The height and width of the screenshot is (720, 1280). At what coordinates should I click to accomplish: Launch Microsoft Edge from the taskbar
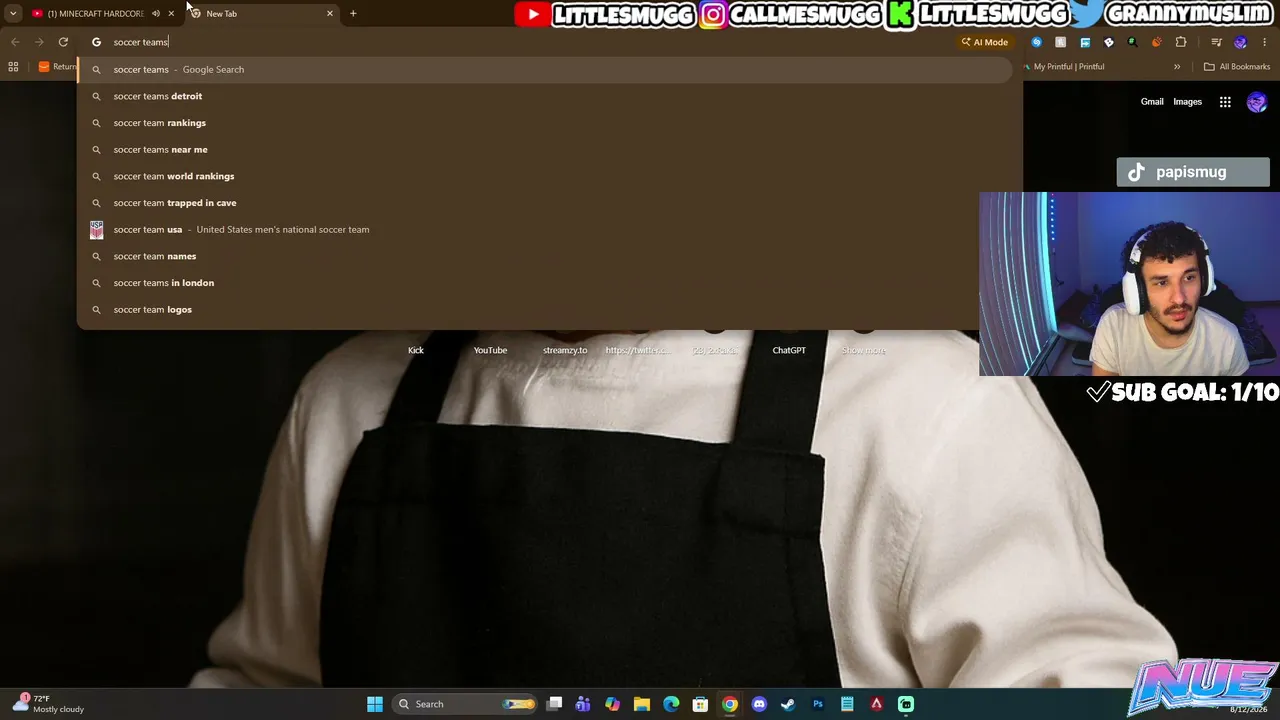click(671, 704)
